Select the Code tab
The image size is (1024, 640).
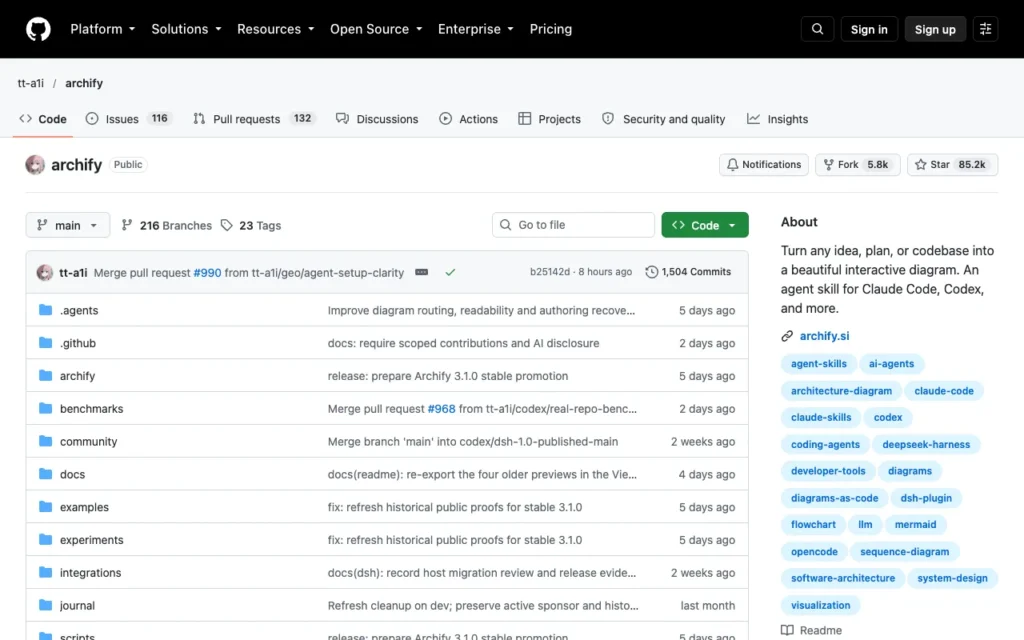[43, 119]
